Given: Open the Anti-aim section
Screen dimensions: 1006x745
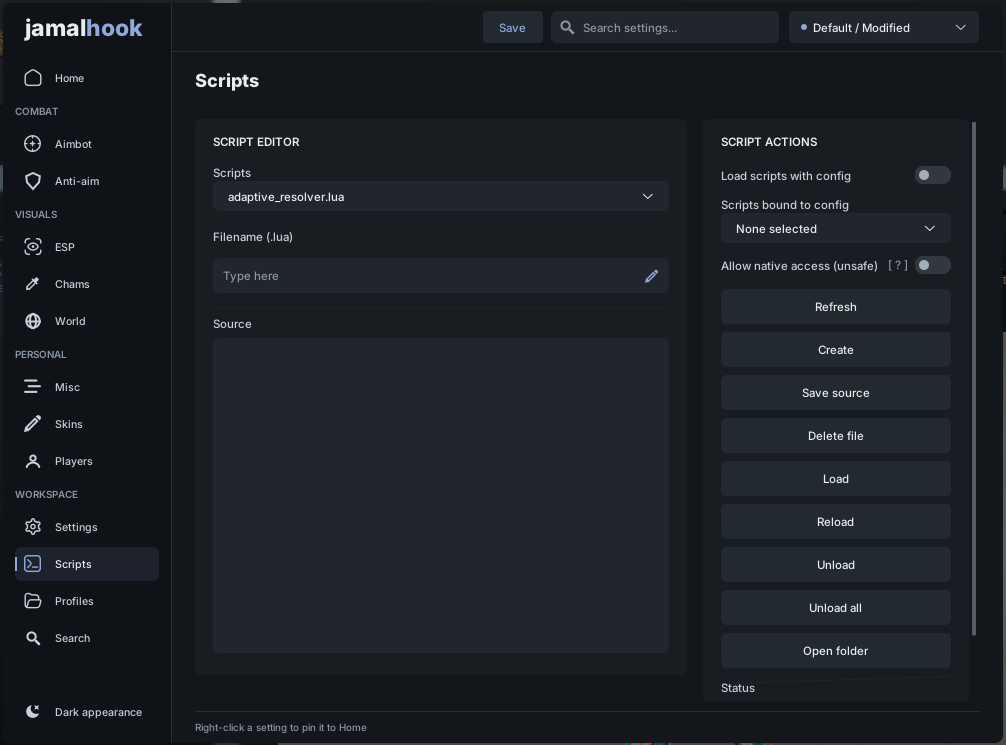Looking at the screenshot, I should 87,181.
